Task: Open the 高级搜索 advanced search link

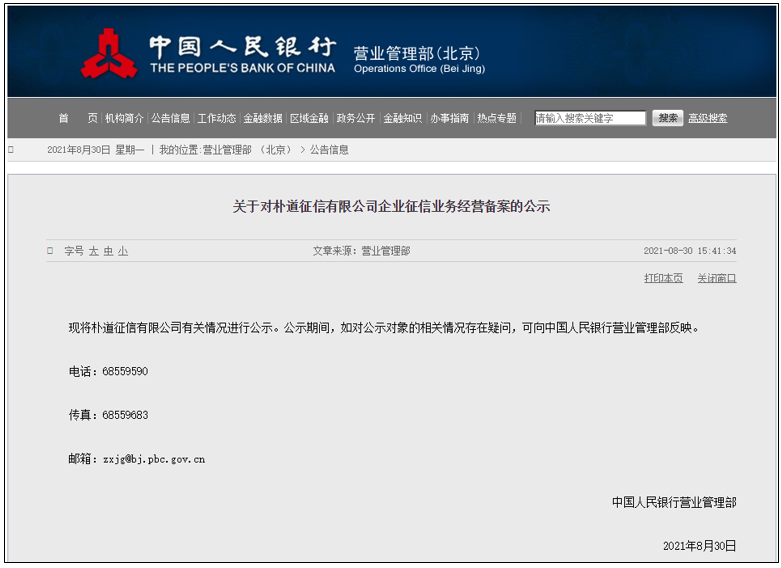Action: (707, 118)
